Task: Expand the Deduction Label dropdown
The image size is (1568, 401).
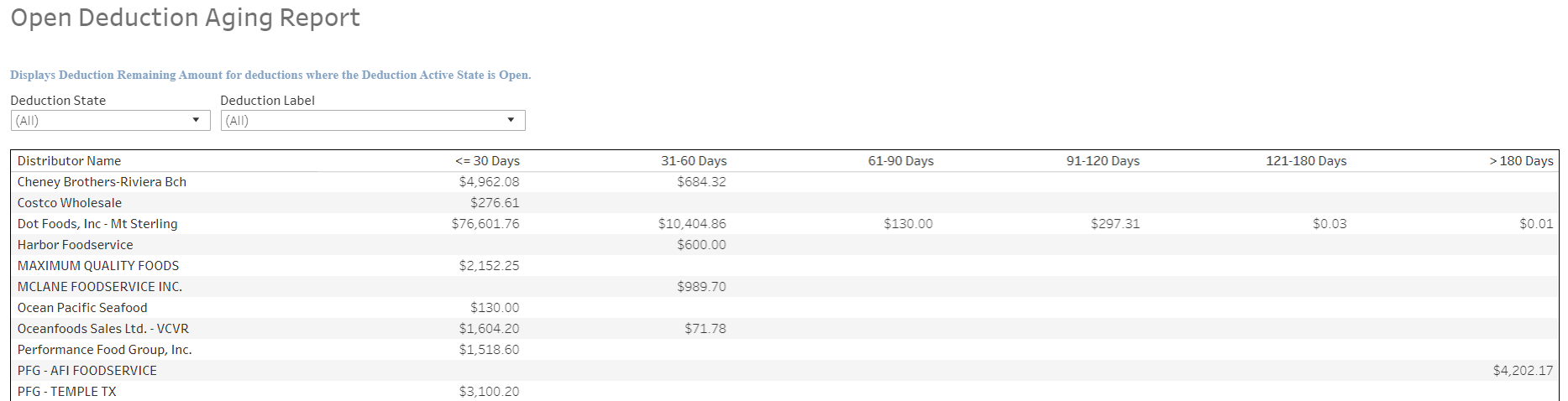Action: [x=372, y=121]
